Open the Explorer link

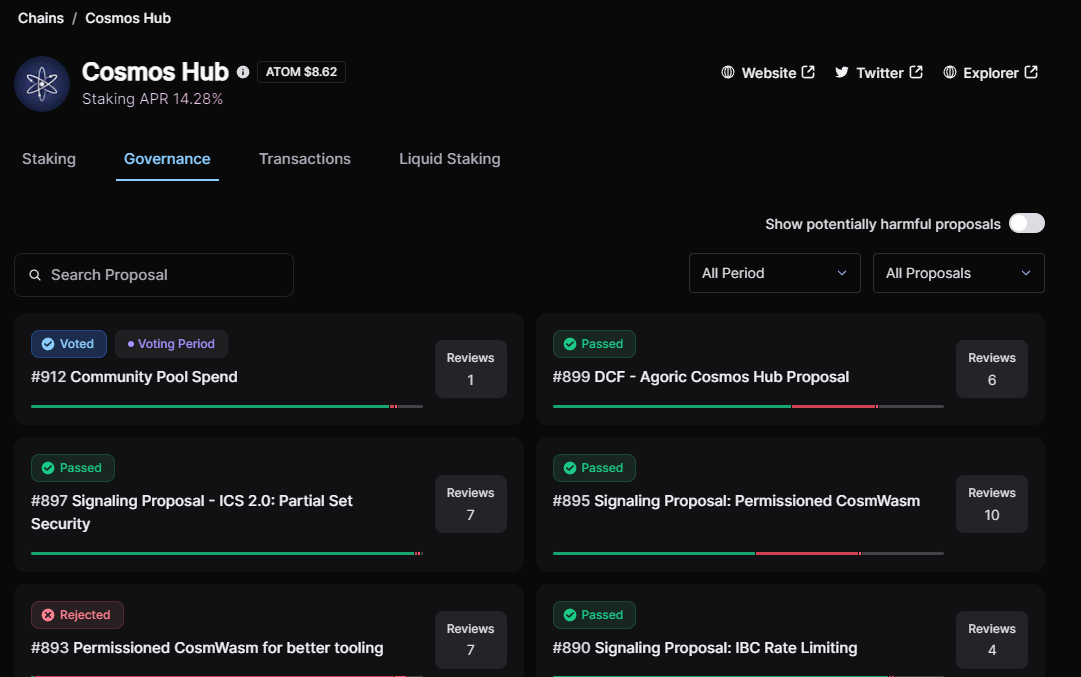[990, 72]
